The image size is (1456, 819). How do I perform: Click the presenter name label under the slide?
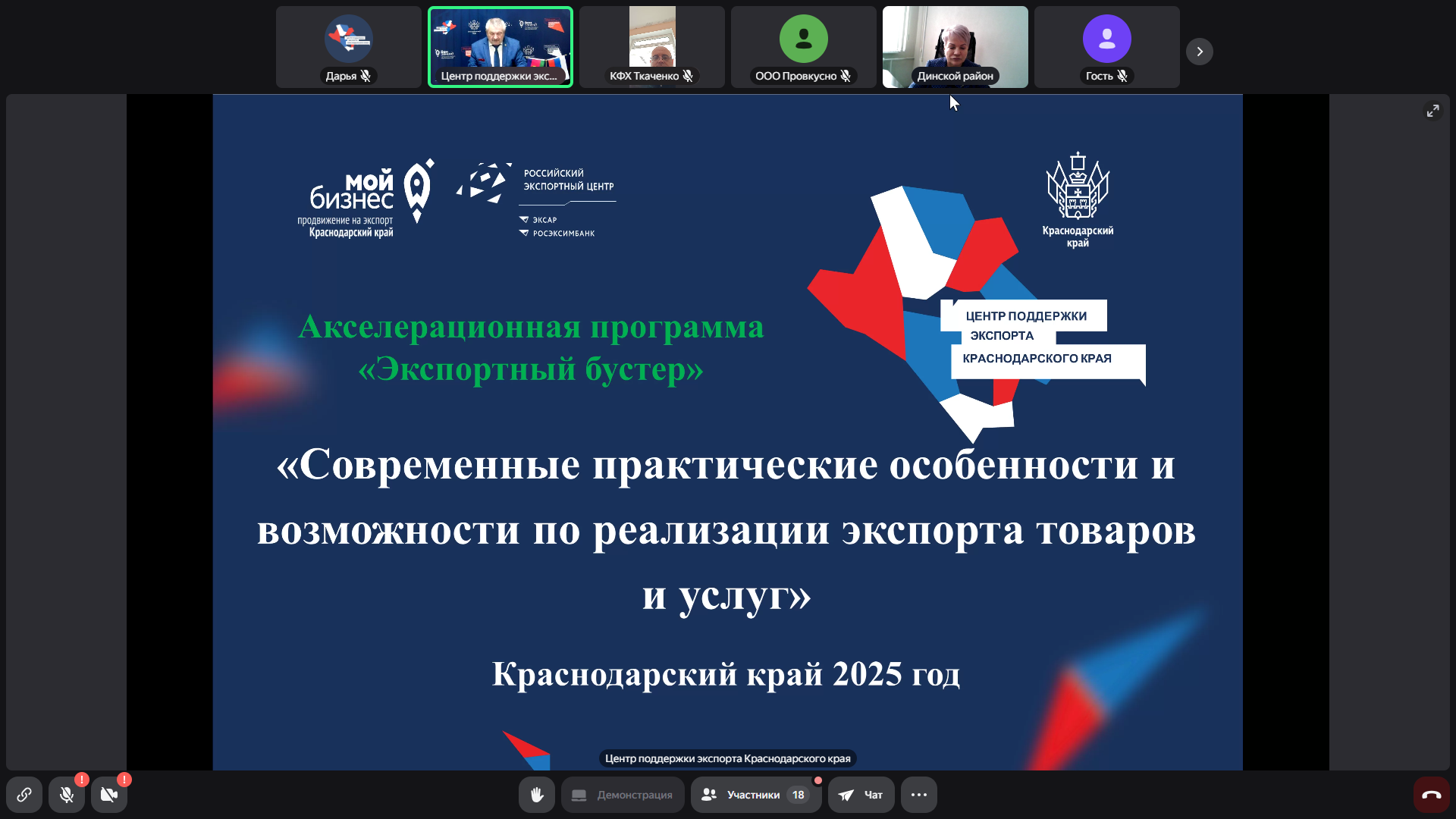(x=727, y=758)
